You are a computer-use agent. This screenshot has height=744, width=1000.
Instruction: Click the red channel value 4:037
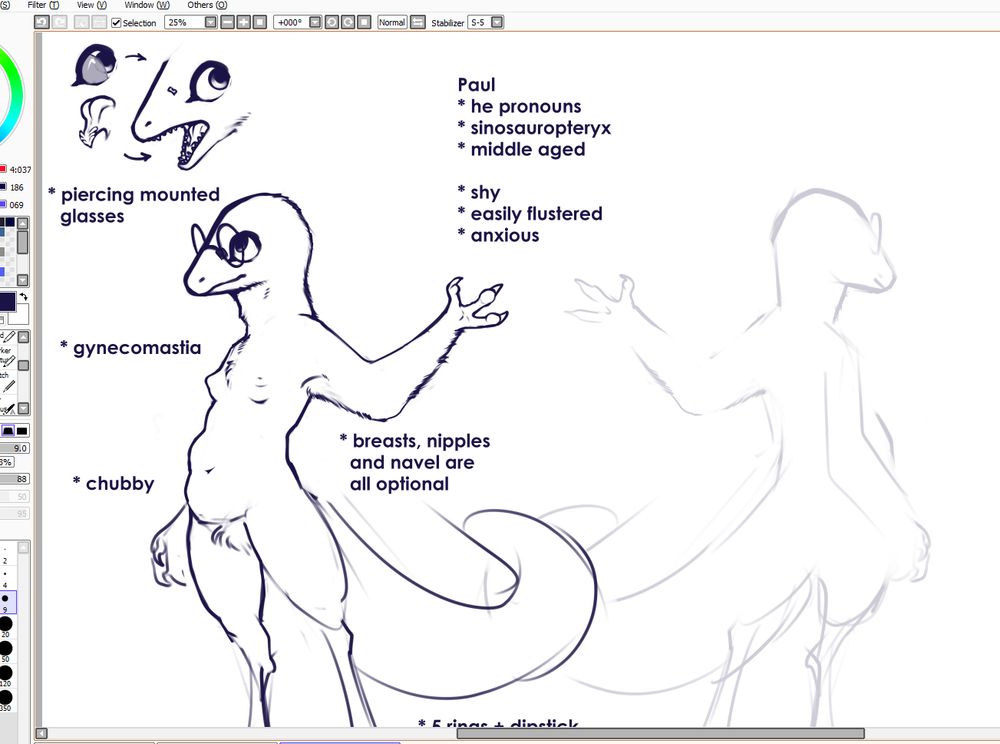pyautogui.click(x=20, y=170)
